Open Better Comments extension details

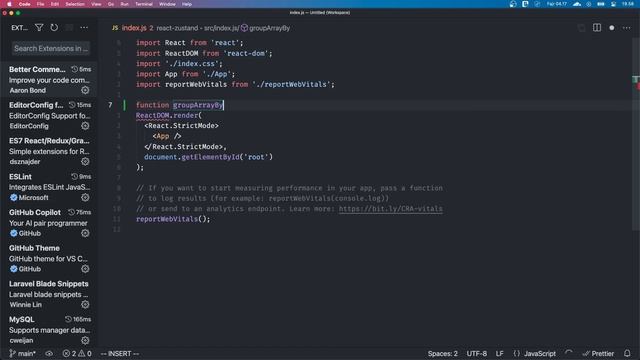(x=49, y=80)
